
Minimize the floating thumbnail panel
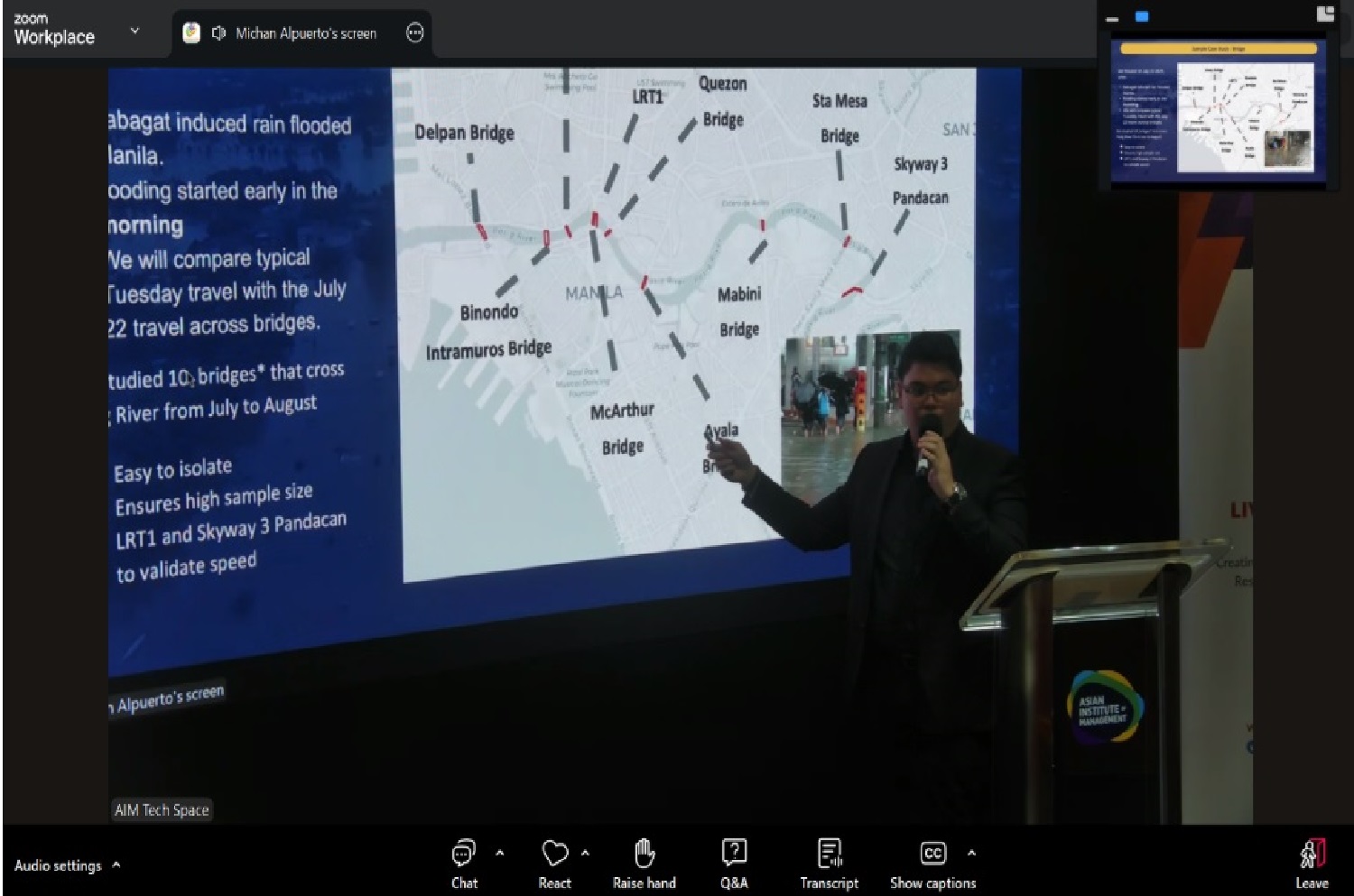(1112, 18)
